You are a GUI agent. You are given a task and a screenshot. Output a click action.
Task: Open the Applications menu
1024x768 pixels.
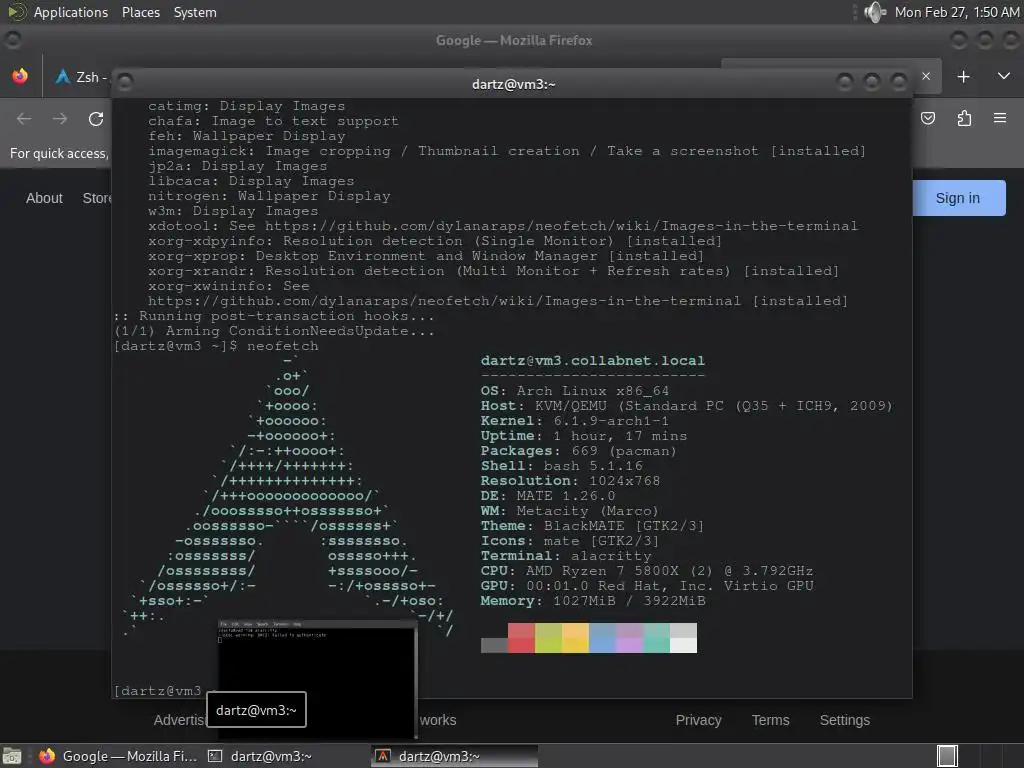71,12
